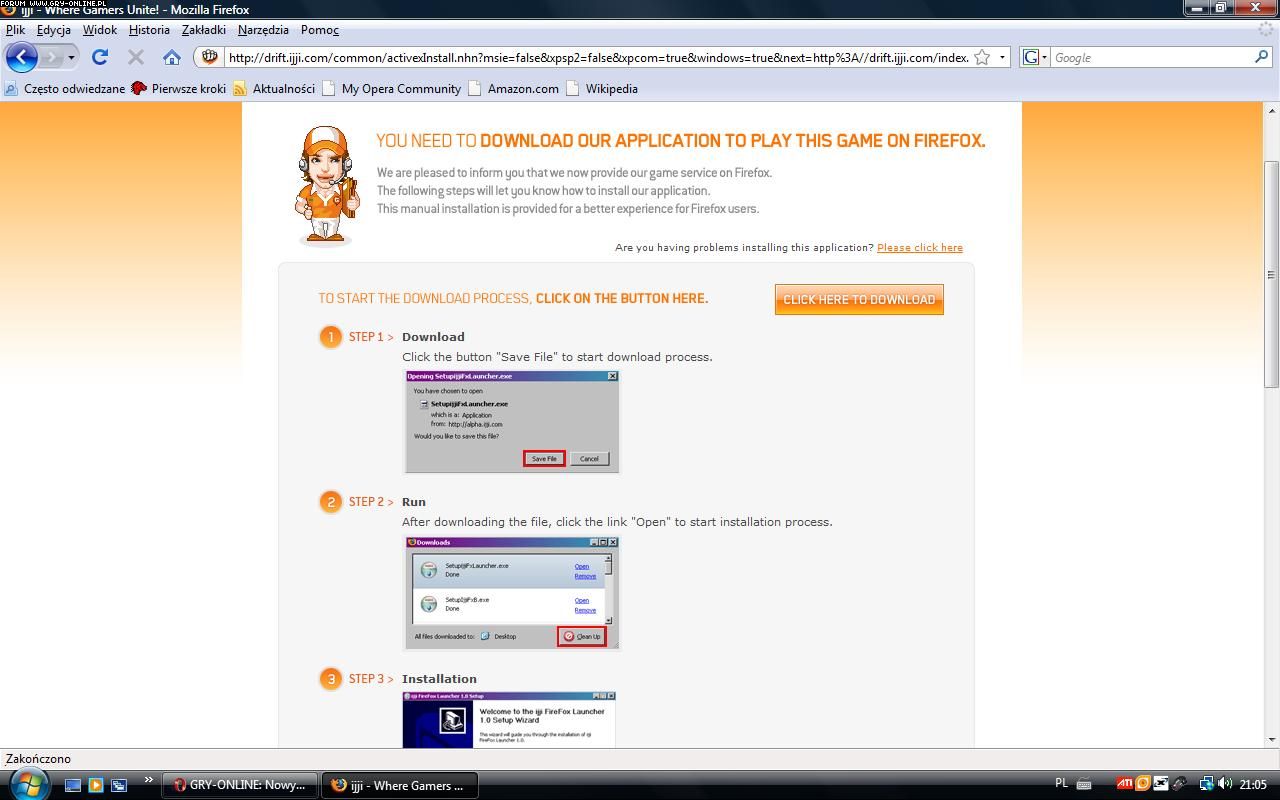1280x800 pixels.
Task: Switch to GRY-ONLINE taskbar window
Action: [240, 785]
